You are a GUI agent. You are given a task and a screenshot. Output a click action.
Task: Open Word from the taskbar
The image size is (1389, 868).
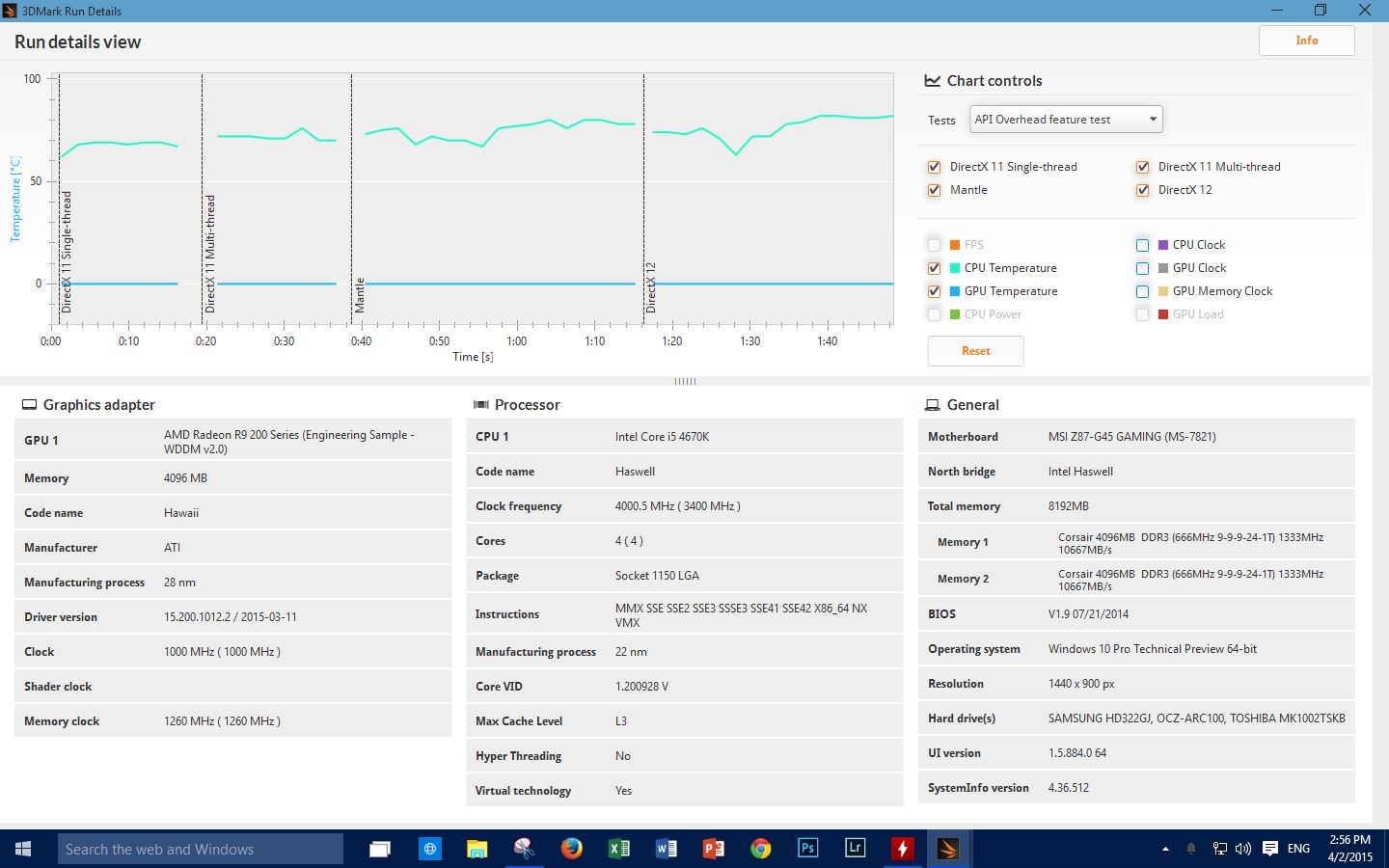click(x=667, y=849)
